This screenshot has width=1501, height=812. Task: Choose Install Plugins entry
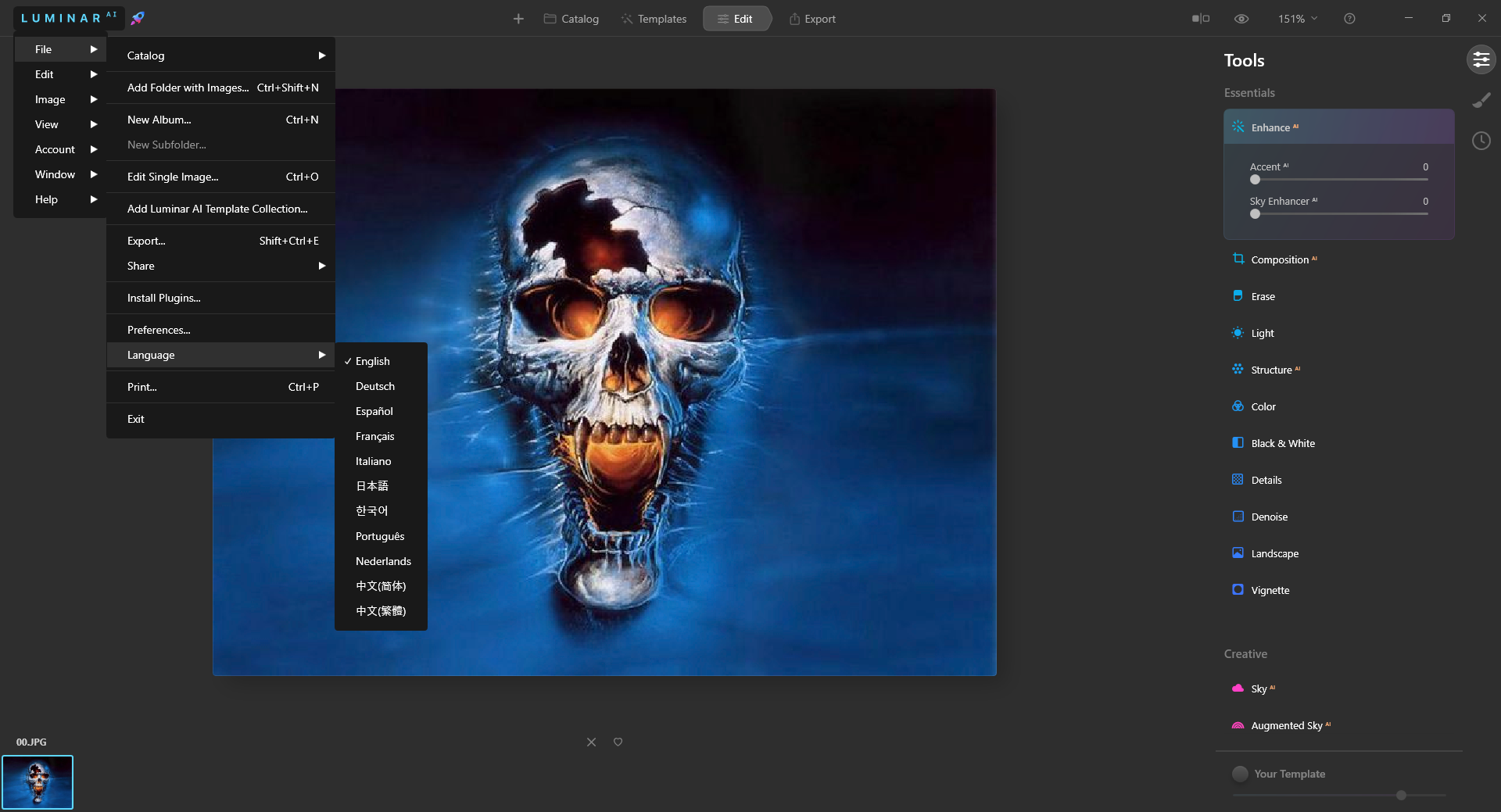tap(220, 298)
